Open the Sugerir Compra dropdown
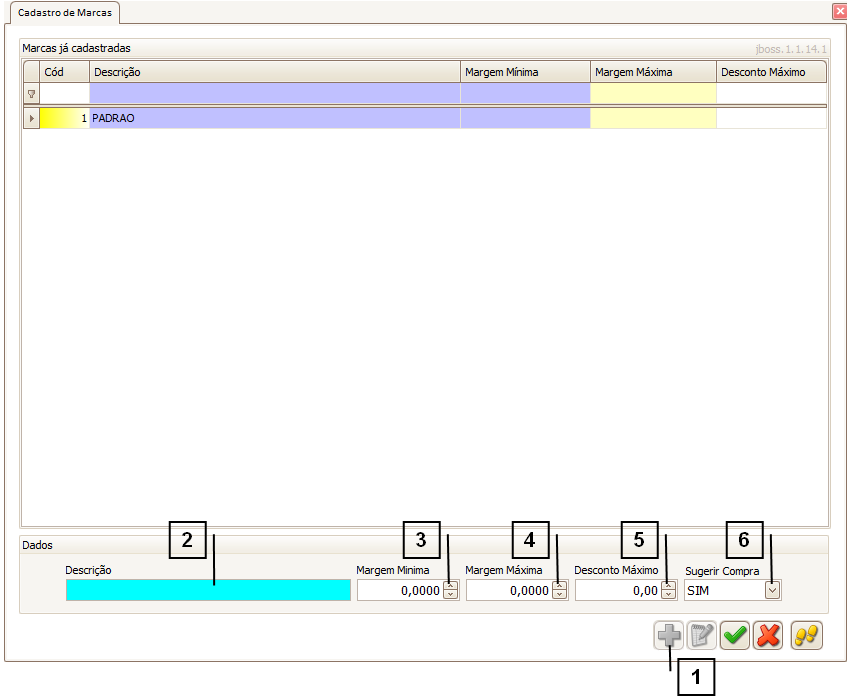Image resolution: width=856 pixels, height=699 pixels. click(772, 591)
